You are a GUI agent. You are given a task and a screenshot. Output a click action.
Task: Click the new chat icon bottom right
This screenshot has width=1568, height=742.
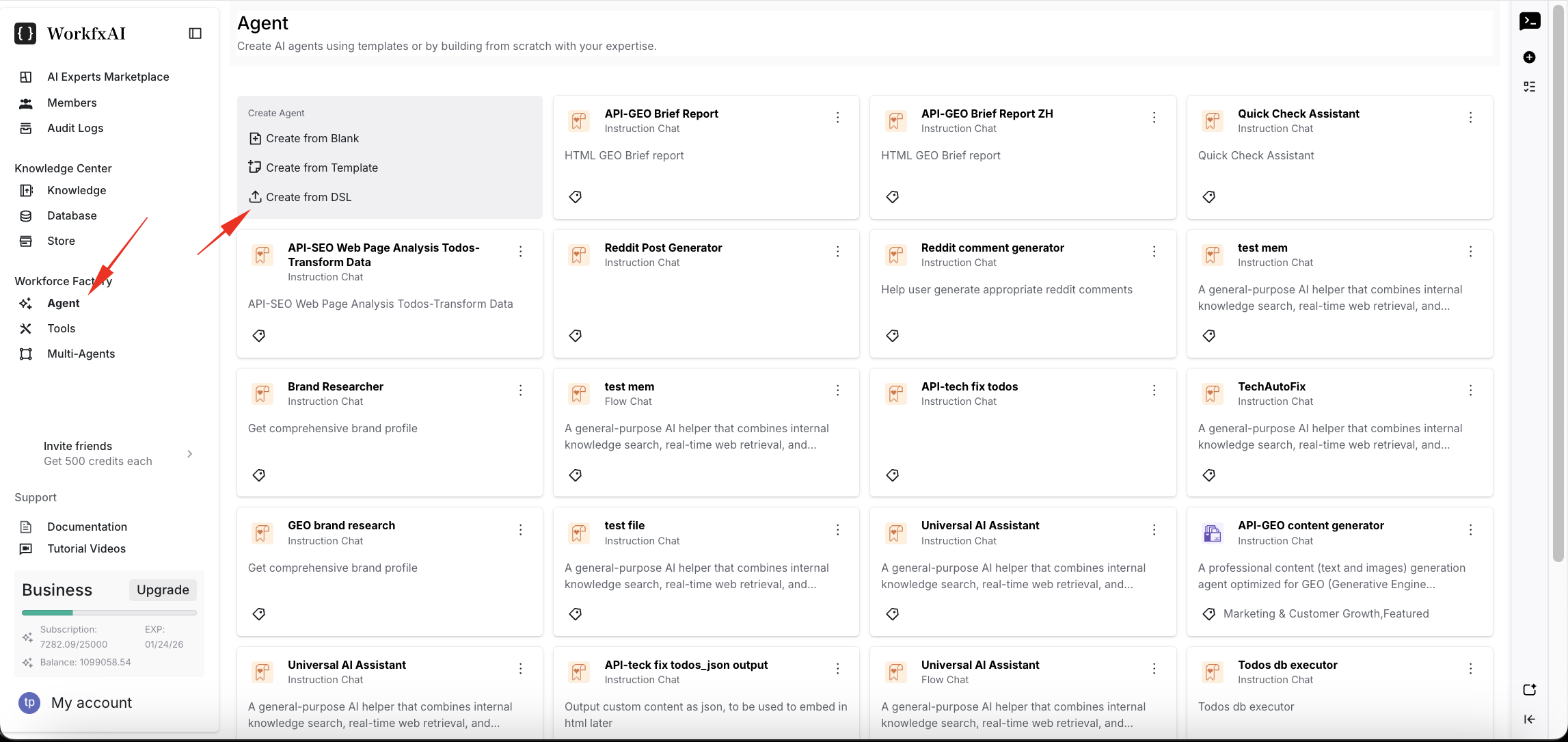(1530, 689)
